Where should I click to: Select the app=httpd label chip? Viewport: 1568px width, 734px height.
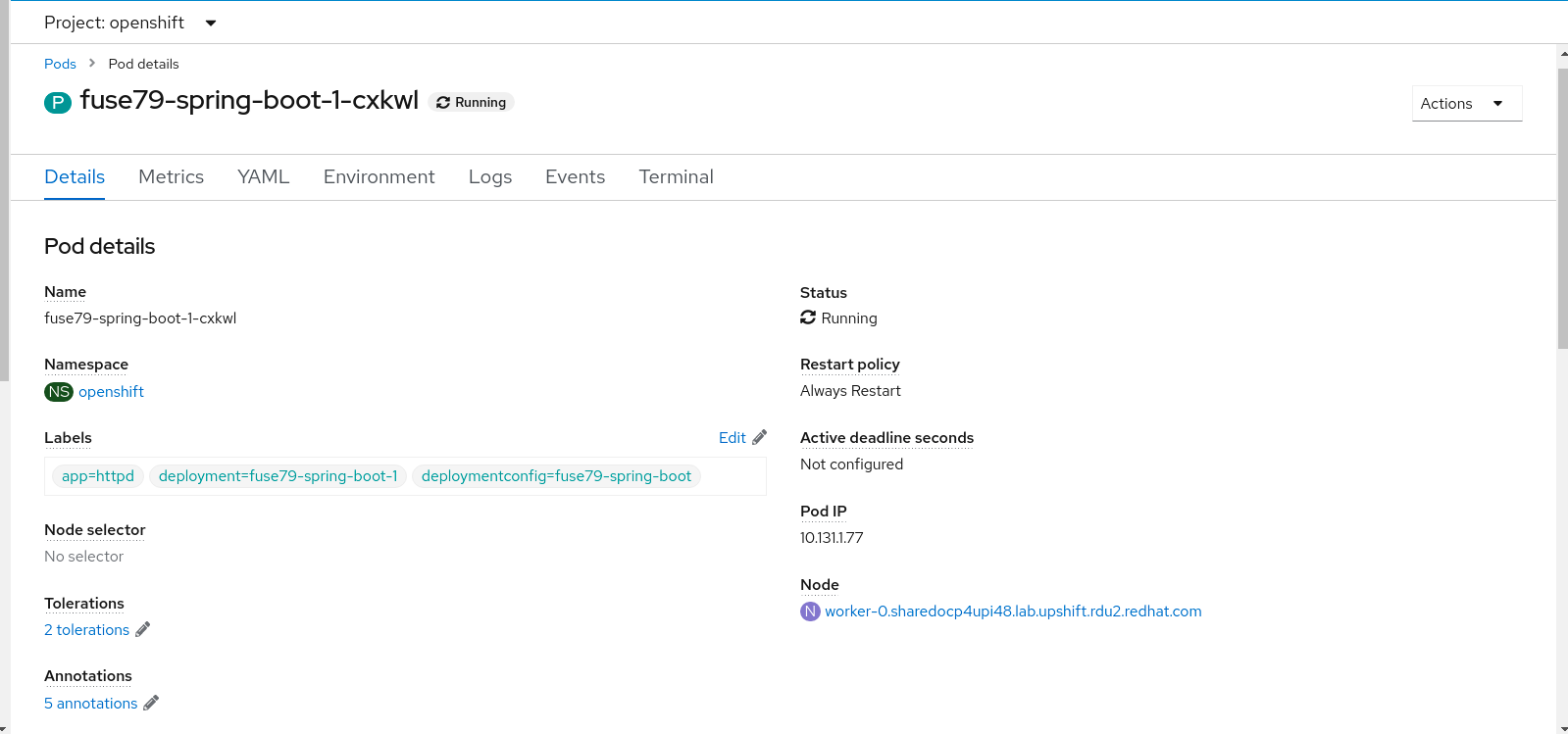pyautogui.click(x=98, y=476)
